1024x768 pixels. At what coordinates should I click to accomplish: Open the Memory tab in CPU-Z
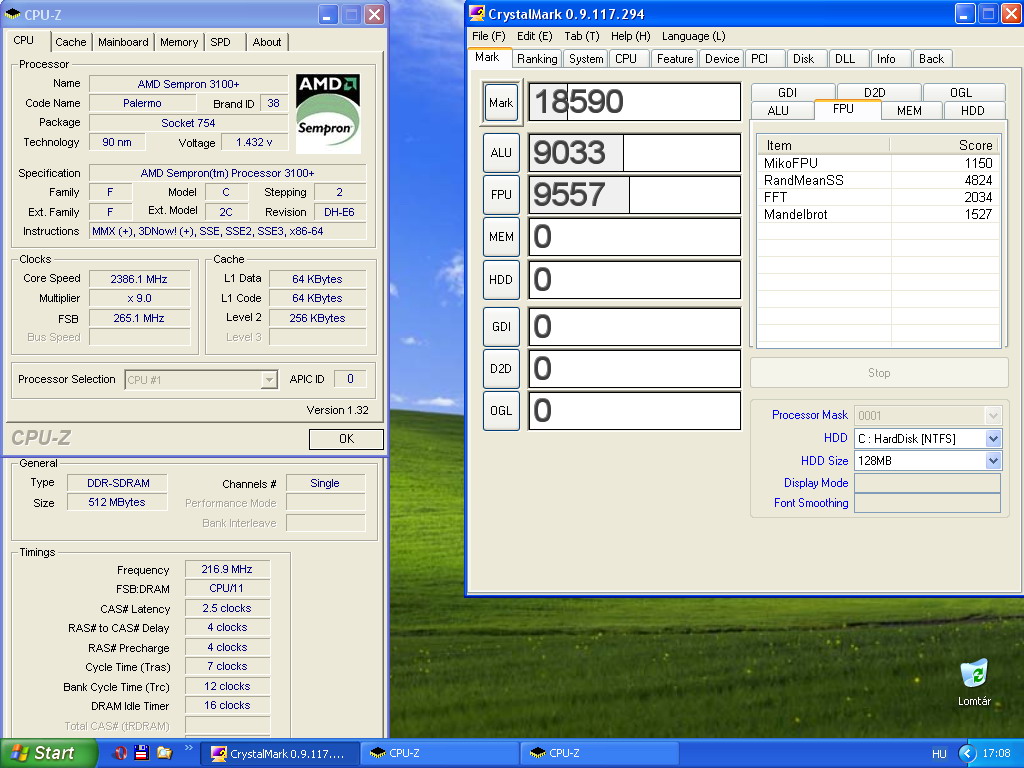click(179, 42)
